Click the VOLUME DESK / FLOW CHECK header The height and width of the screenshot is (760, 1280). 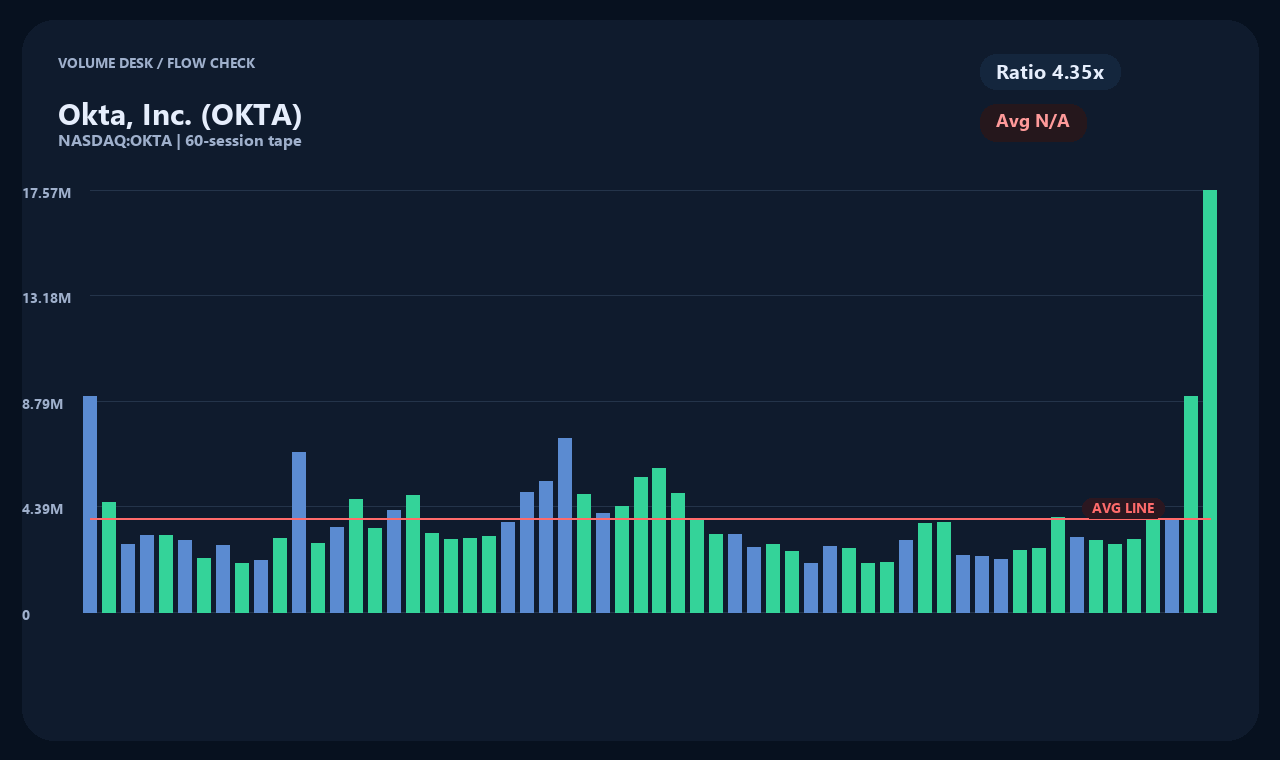pos(156,63)
